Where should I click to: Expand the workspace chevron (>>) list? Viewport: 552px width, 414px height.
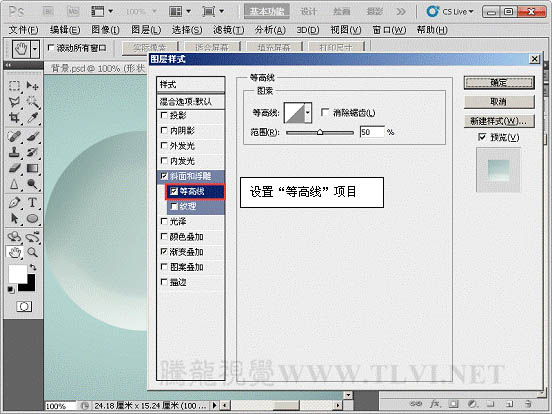click(401, 12)
